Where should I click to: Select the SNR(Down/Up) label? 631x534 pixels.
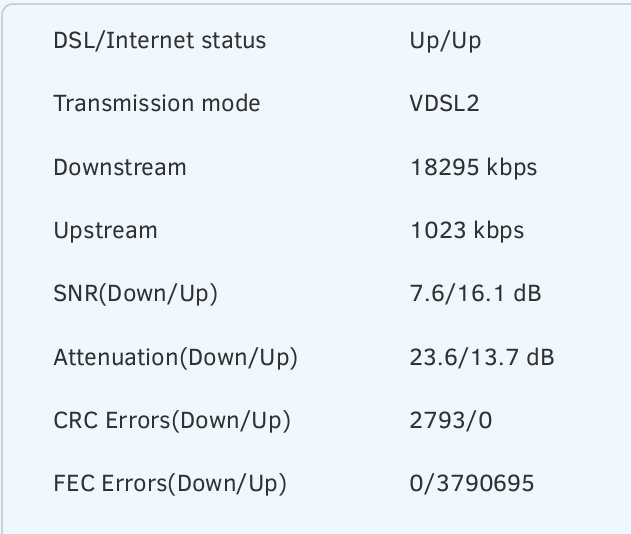[136, 294]
